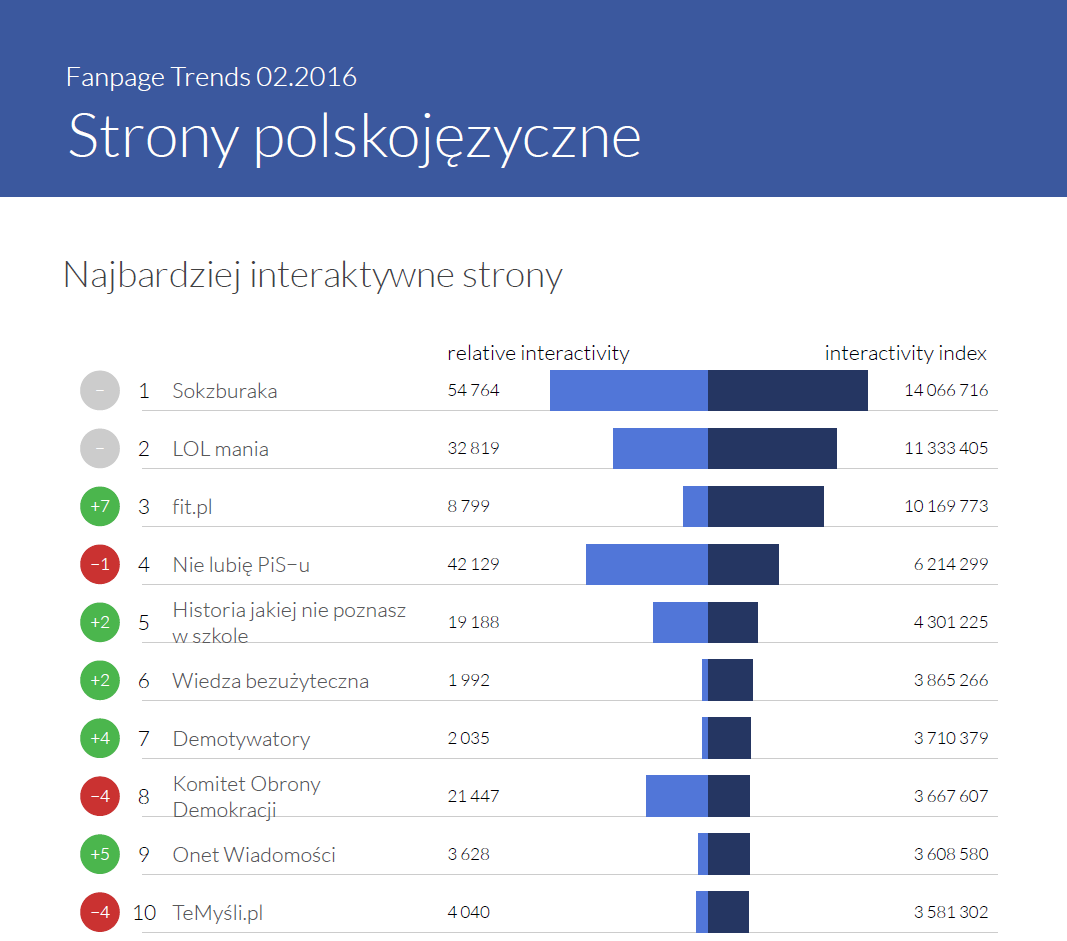Click the grey no-change badge beside Sokzburaka

[x=100, y=390]
